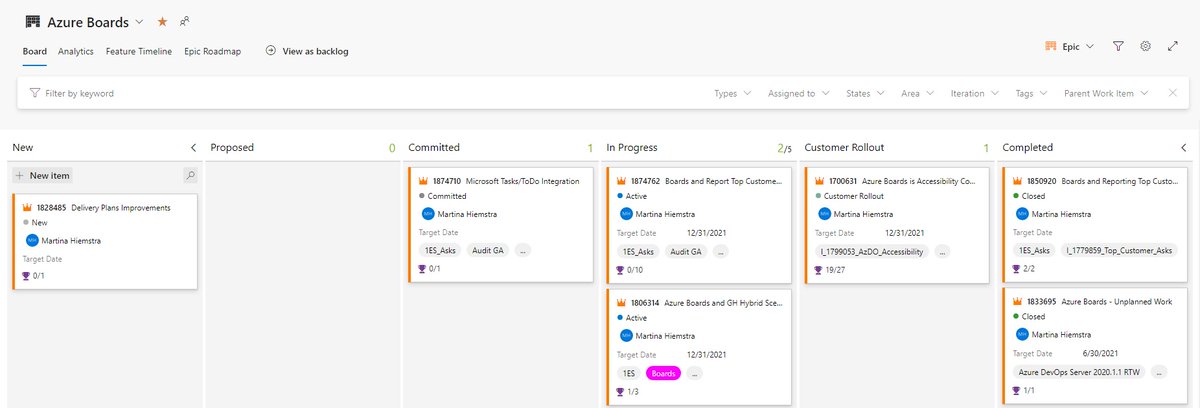Expand 1/3 child items on card 1806314
This screenshot has width=1200, height=408.
point(627,390)
